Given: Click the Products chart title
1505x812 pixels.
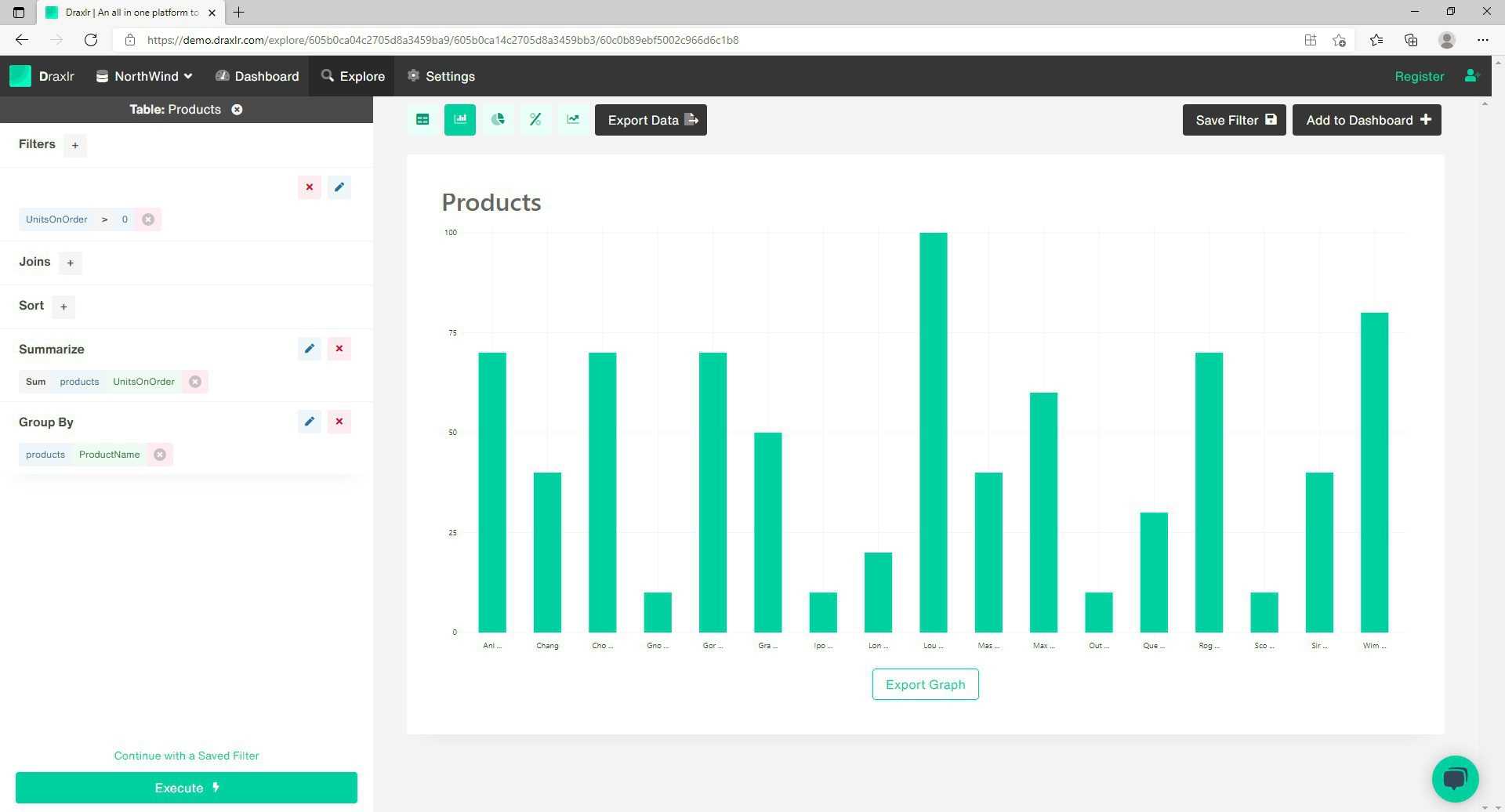Looking at the screenshot, I should (x=491, y=202).
